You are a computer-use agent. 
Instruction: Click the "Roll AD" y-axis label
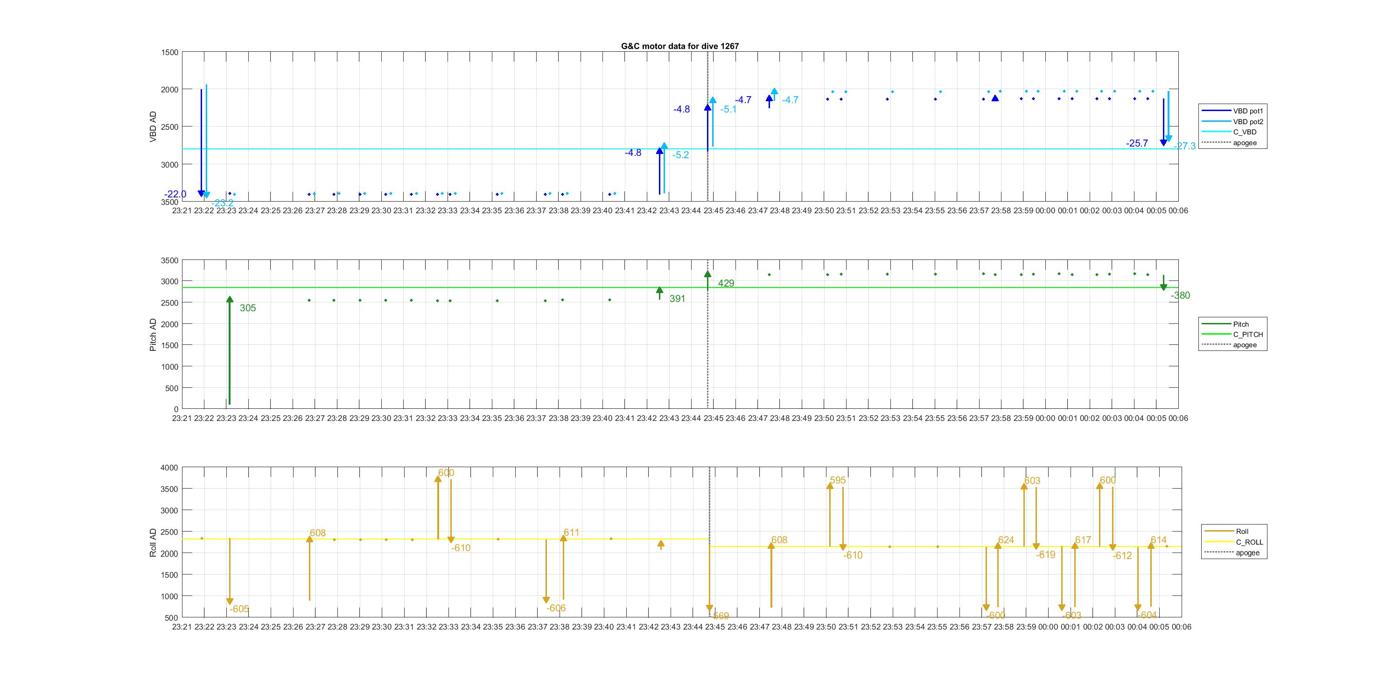pos(153,542)
